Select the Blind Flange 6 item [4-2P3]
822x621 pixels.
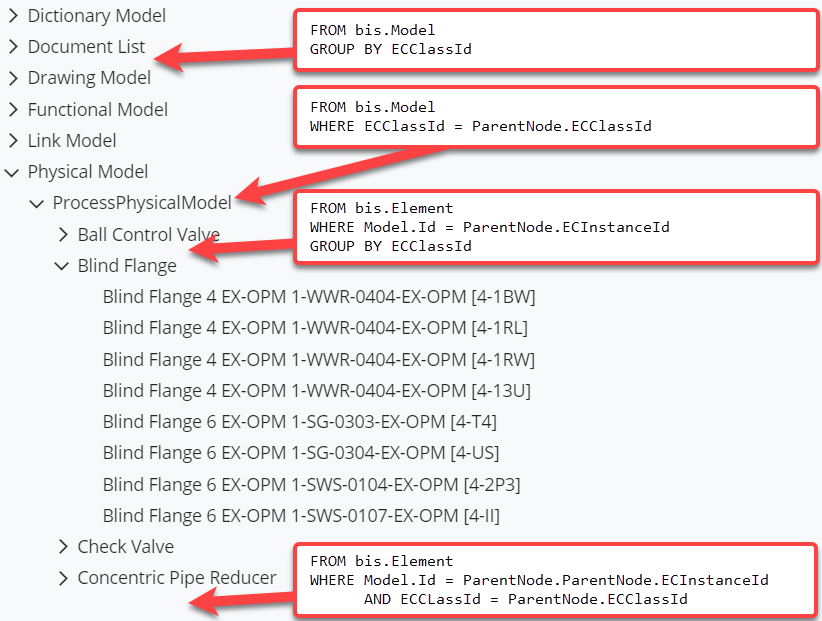(x=311, y=485)
